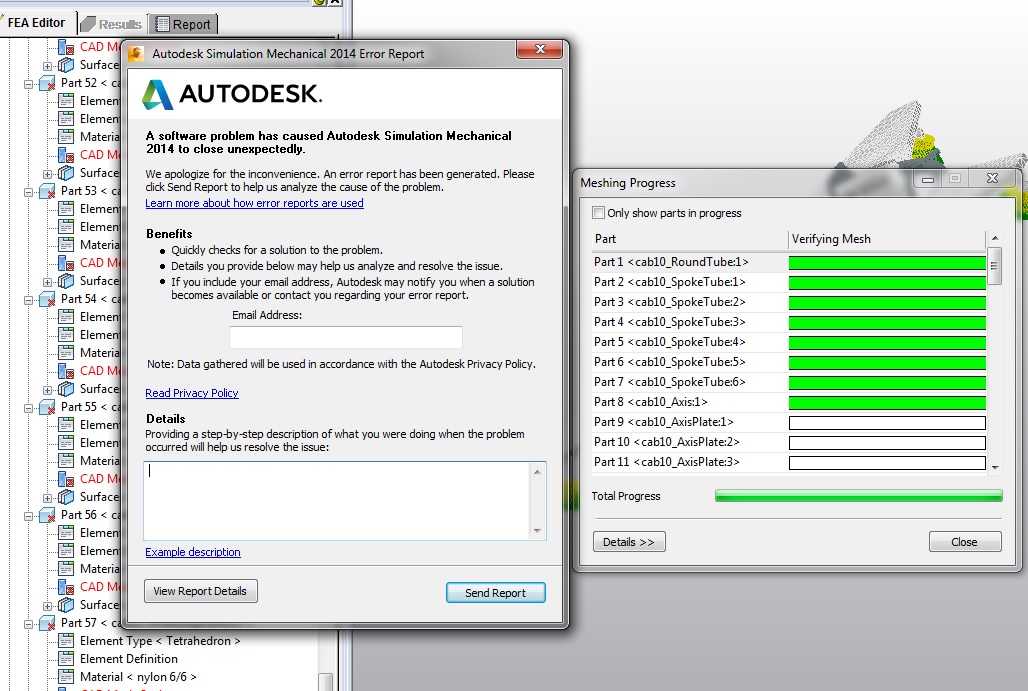This screenshot has height=691, width=1028.
Task: Open the Read Privacy Policy link
Action: (x=192, y=393)
